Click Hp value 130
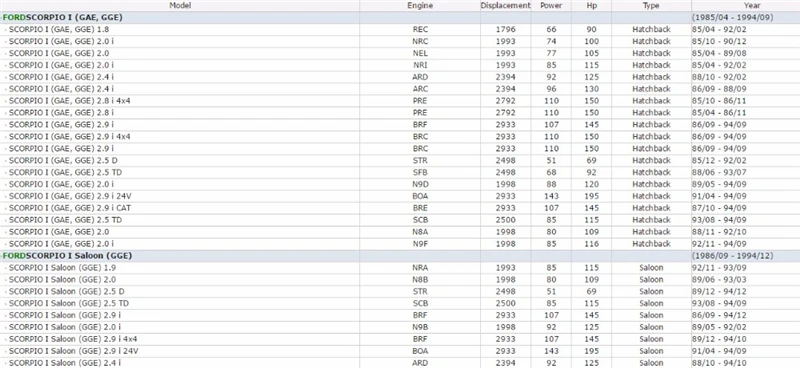 [x=591, y=89]
